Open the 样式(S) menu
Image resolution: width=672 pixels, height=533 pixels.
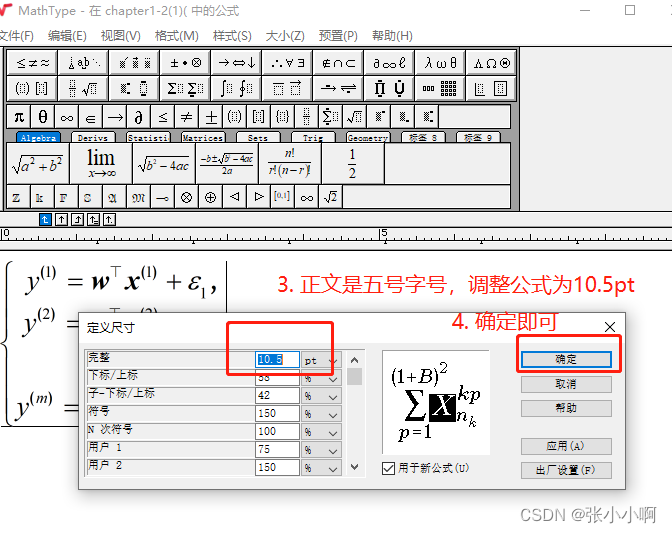coord(232,36)
